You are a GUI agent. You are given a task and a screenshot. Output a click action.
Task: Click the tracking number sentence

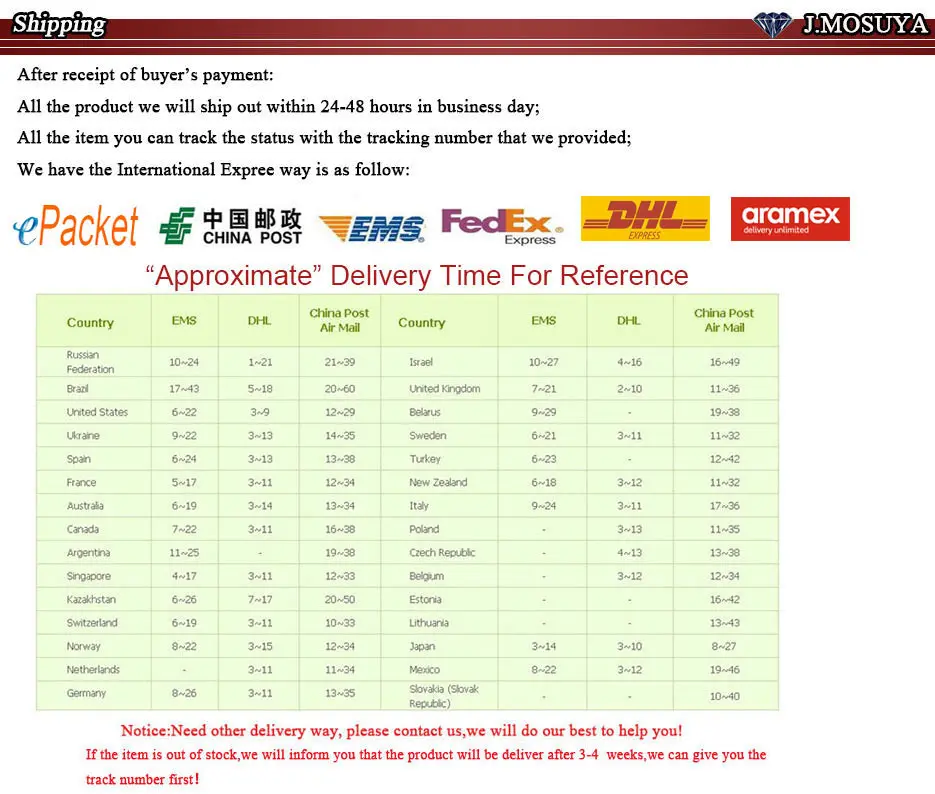point(324,138)
